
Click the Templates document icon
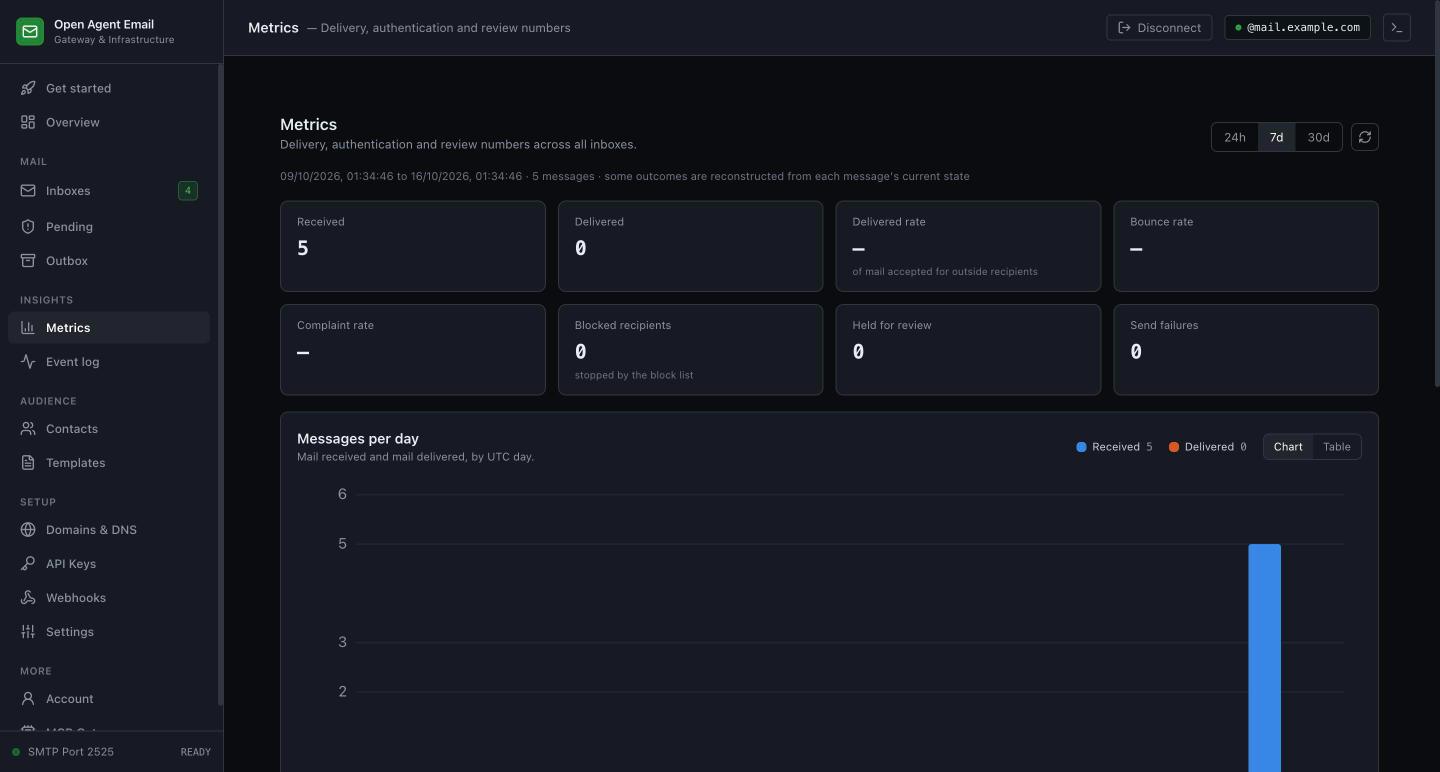coord(28,462)
